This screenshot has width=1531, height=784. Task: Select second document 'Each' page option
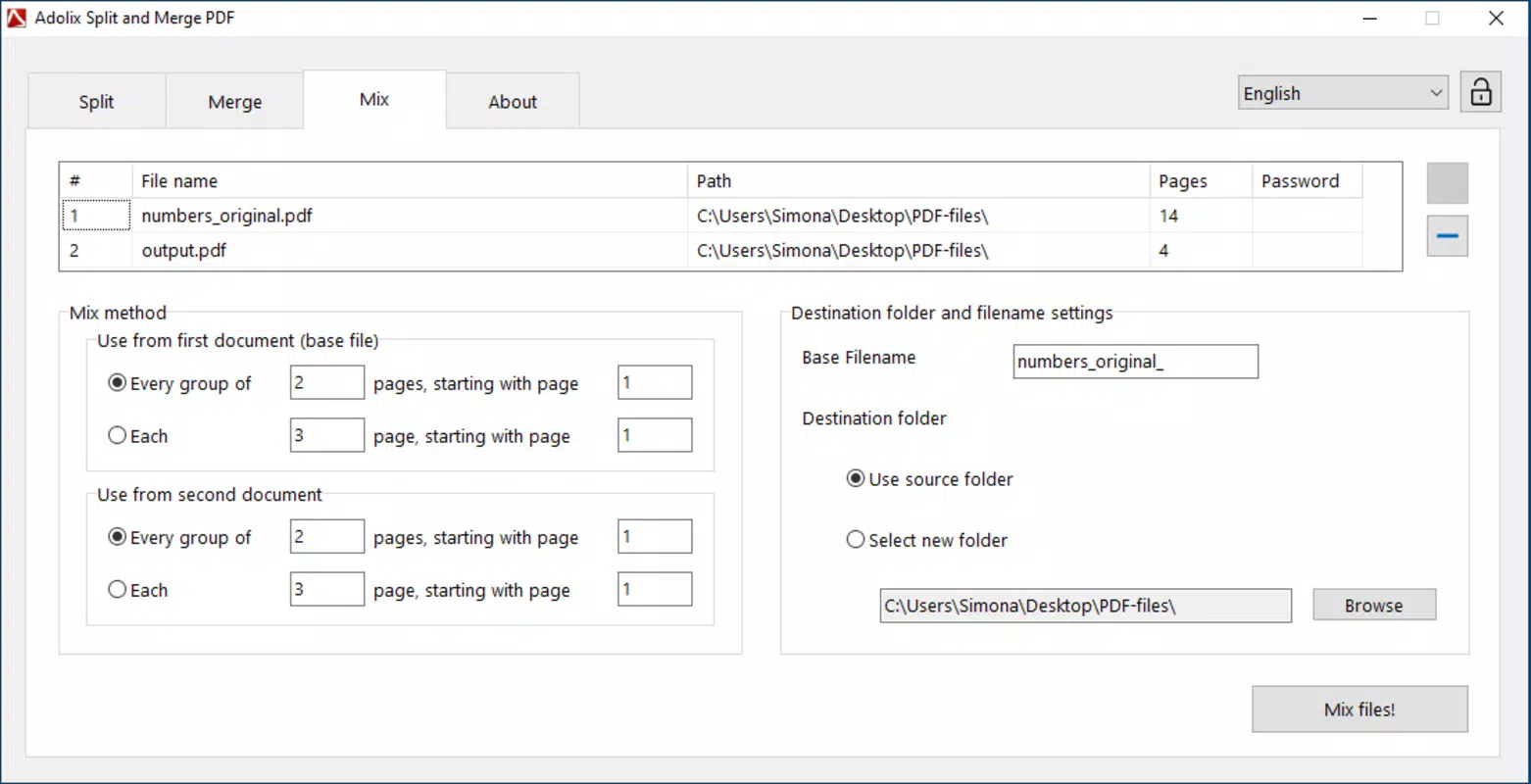tap(138, 590)
